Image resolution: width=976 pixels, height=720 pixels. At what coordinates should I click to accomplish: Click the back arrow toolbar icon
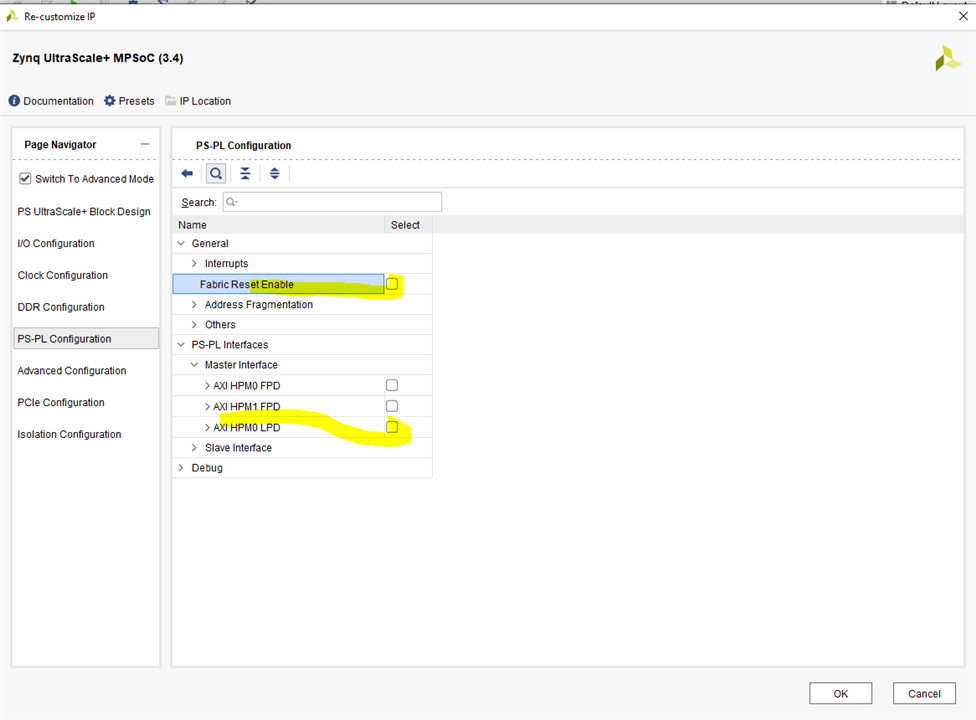[x=187, y=174]
